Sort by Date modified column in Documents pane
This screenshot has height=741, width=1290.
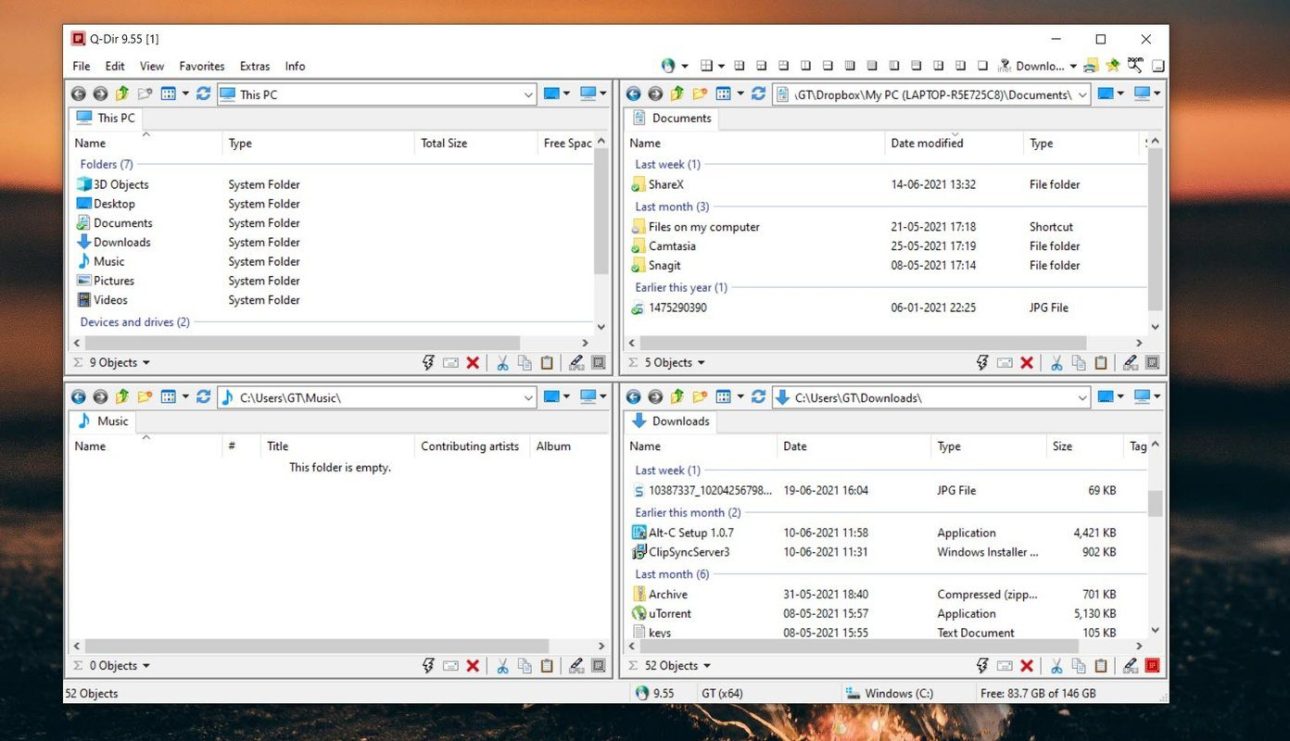[x=927, y=143]
